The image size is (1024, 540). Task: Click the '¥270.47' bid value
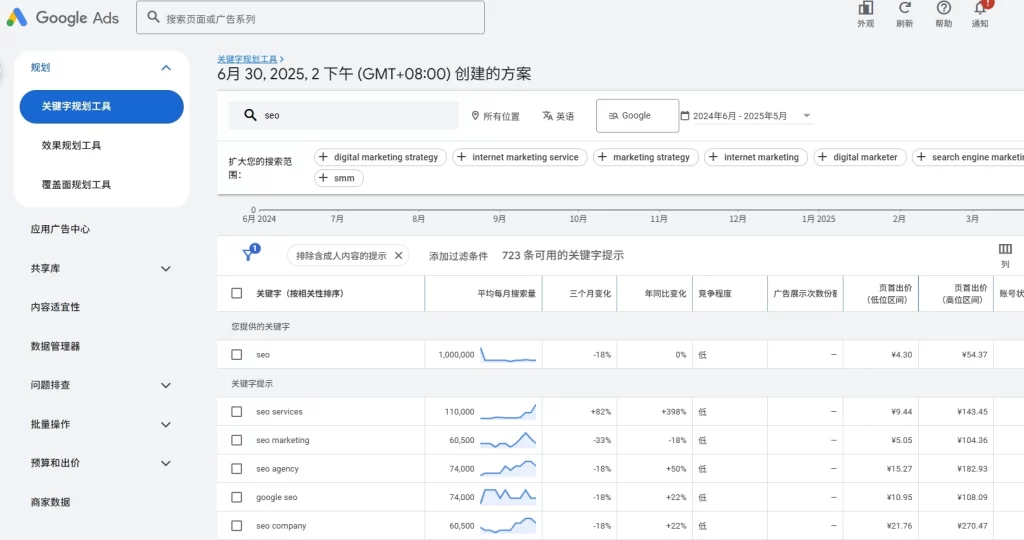pyautogui.click(x=972, y=526)
